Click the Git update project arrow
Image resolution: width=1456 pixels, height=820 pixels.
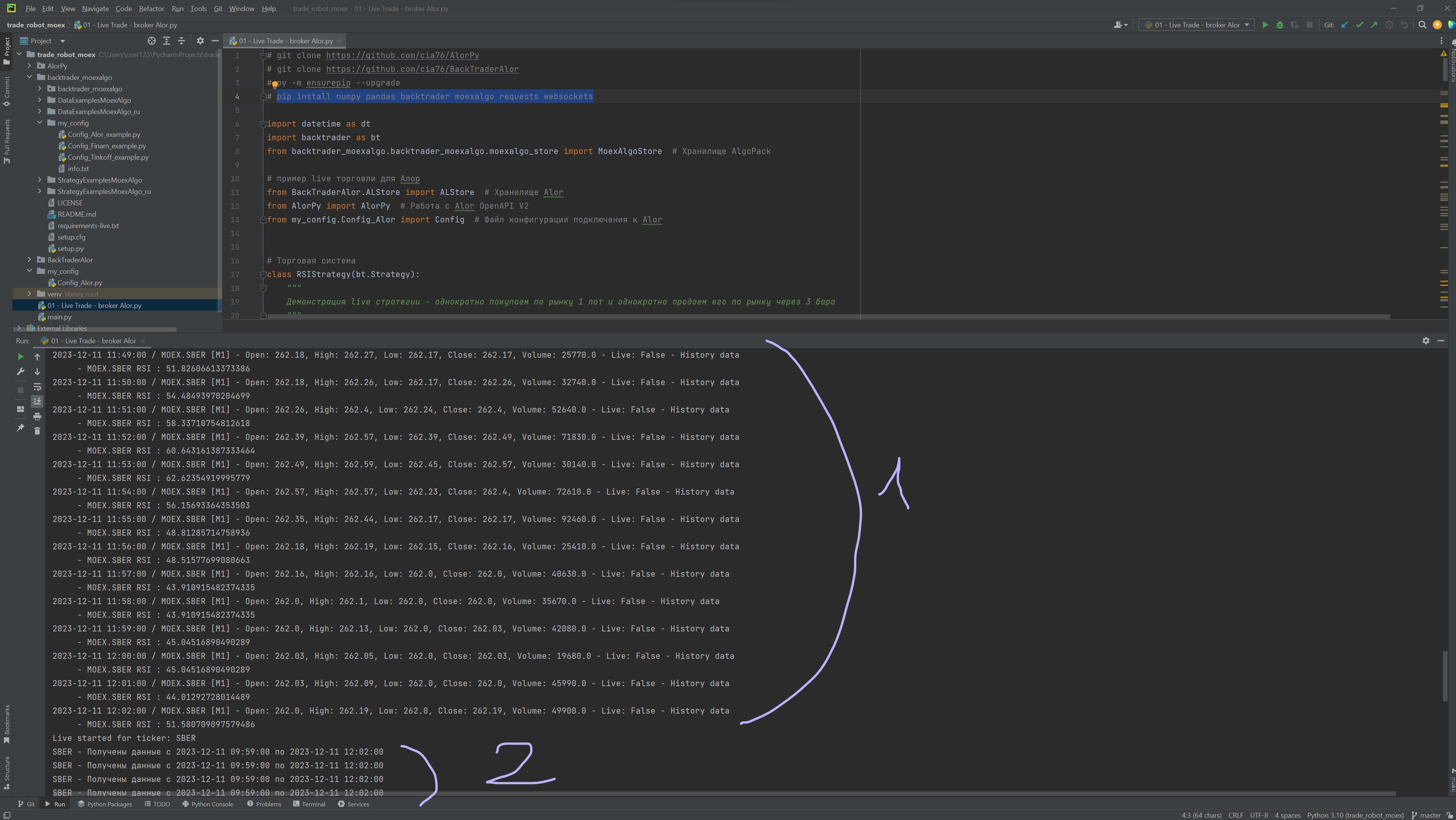[x=1345, y=25]
